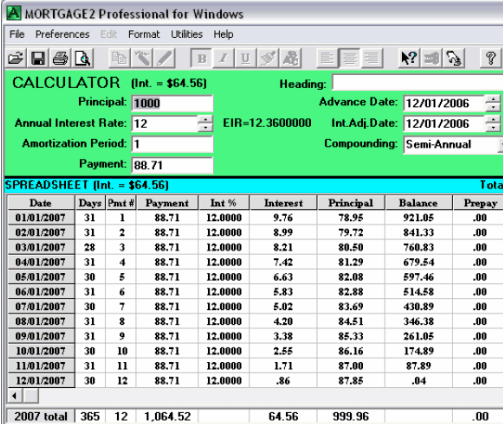Decrease Annual Interest Rate with down arrow
503x424 pixels.
pyautogui.click(x=205, y=128)
